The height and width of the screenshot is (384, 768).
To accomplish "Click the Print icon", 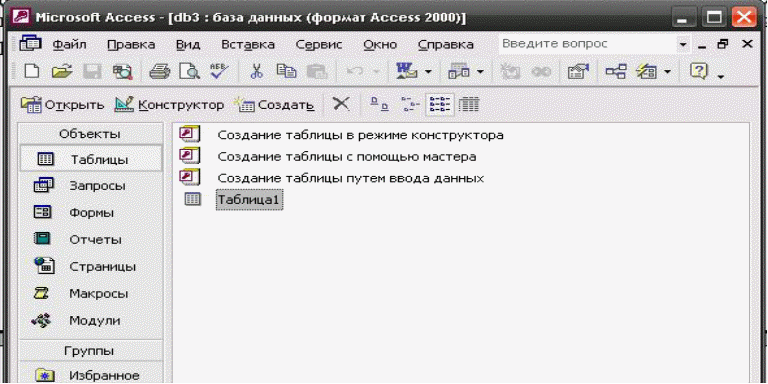I will tap(159, 72).
